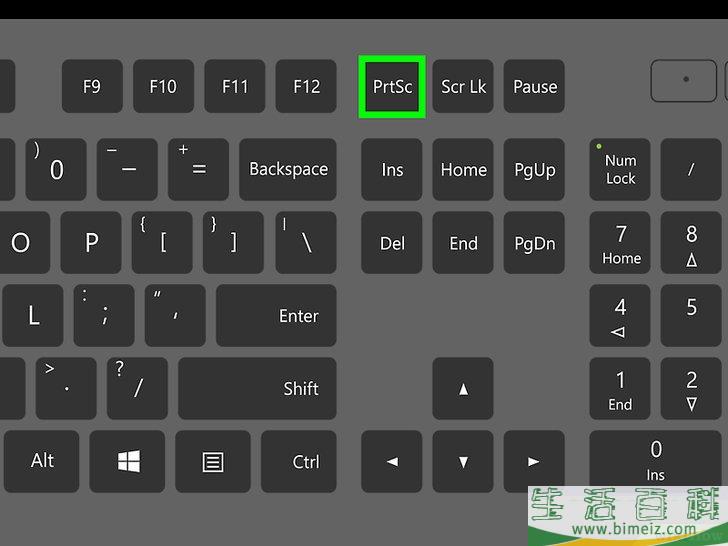The height and width of the screenshot is (546, 728).
Task: Click the right Shift key
Action: (257, 389)
